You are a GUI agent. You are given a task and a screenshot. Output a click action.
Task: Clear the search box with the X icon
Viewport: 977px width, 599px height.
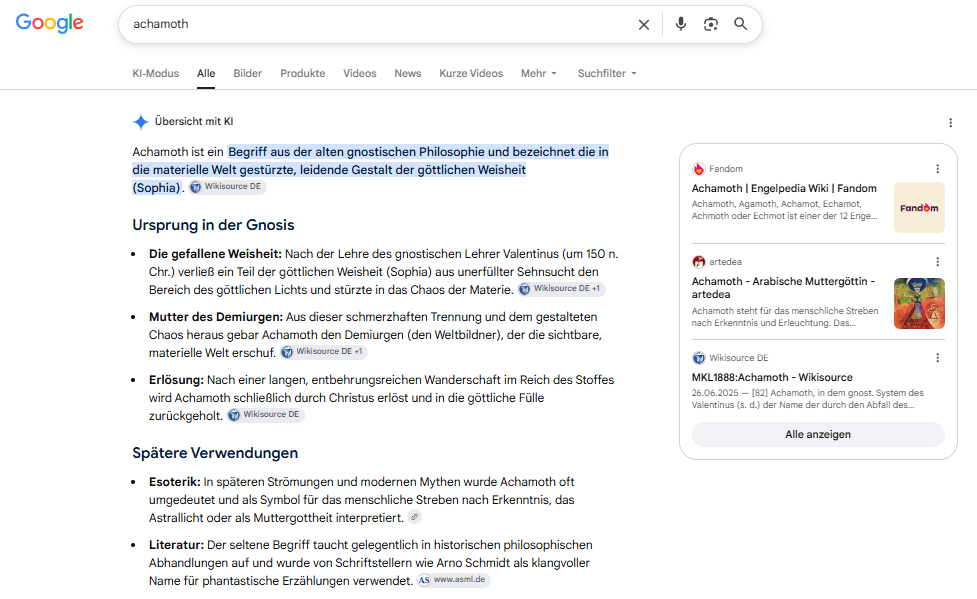(644, 24)
